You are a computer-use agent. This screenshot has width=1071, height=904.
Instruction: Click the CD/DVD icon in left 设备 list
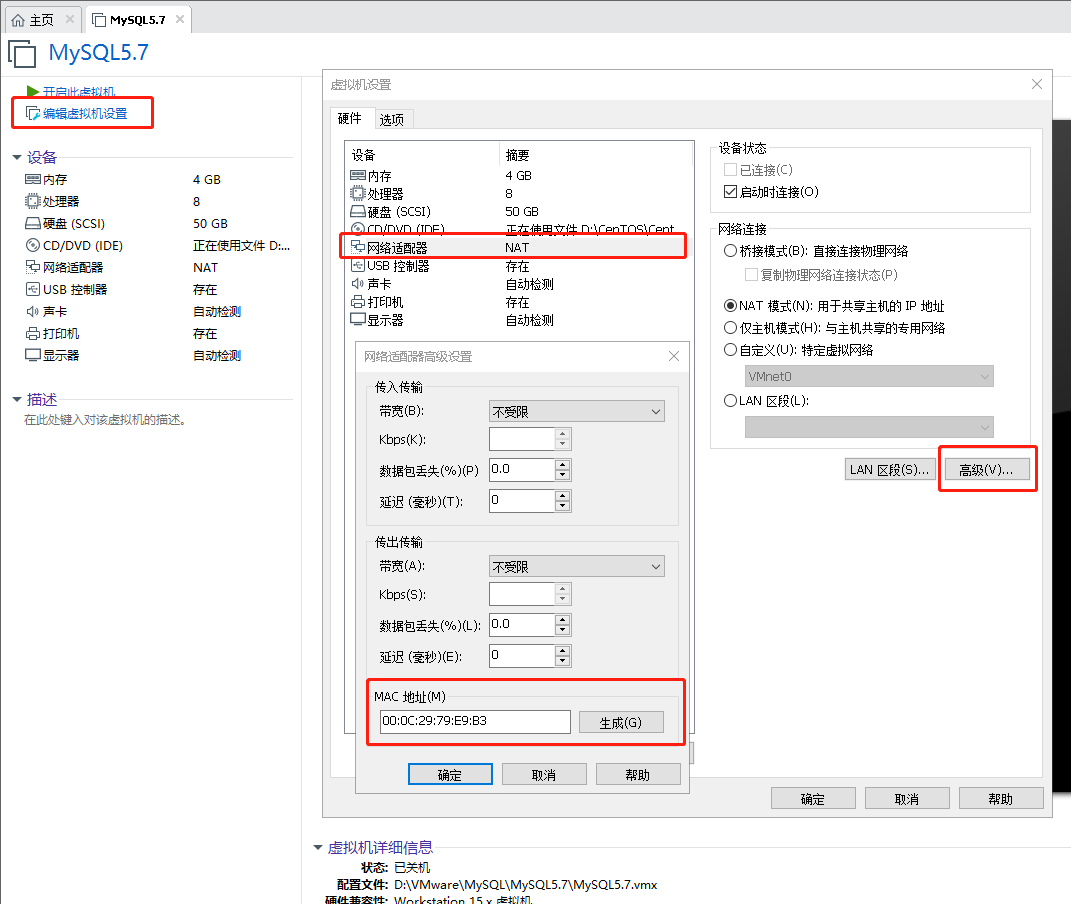pyautogui.click(x=32, y=245)
